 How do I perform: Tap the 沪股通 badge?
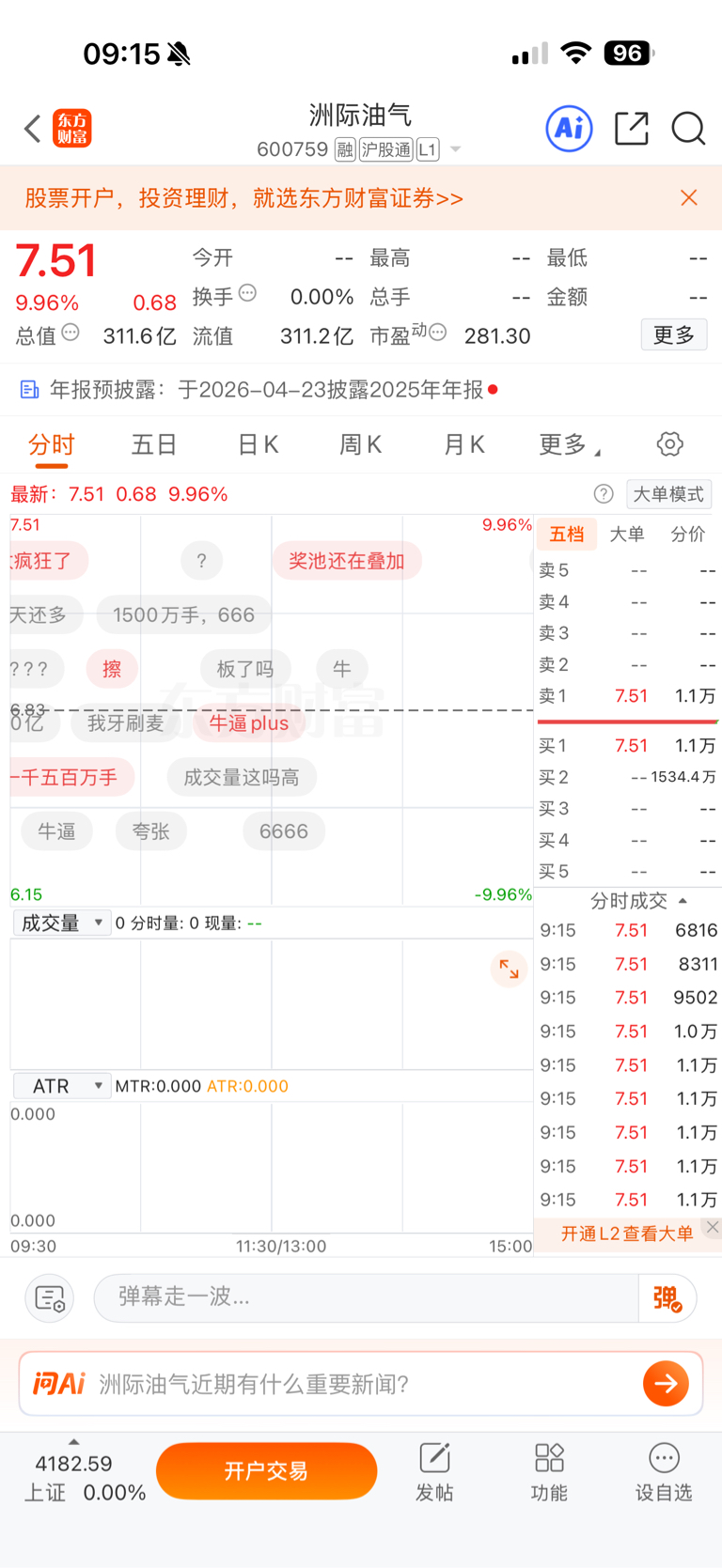385,149
